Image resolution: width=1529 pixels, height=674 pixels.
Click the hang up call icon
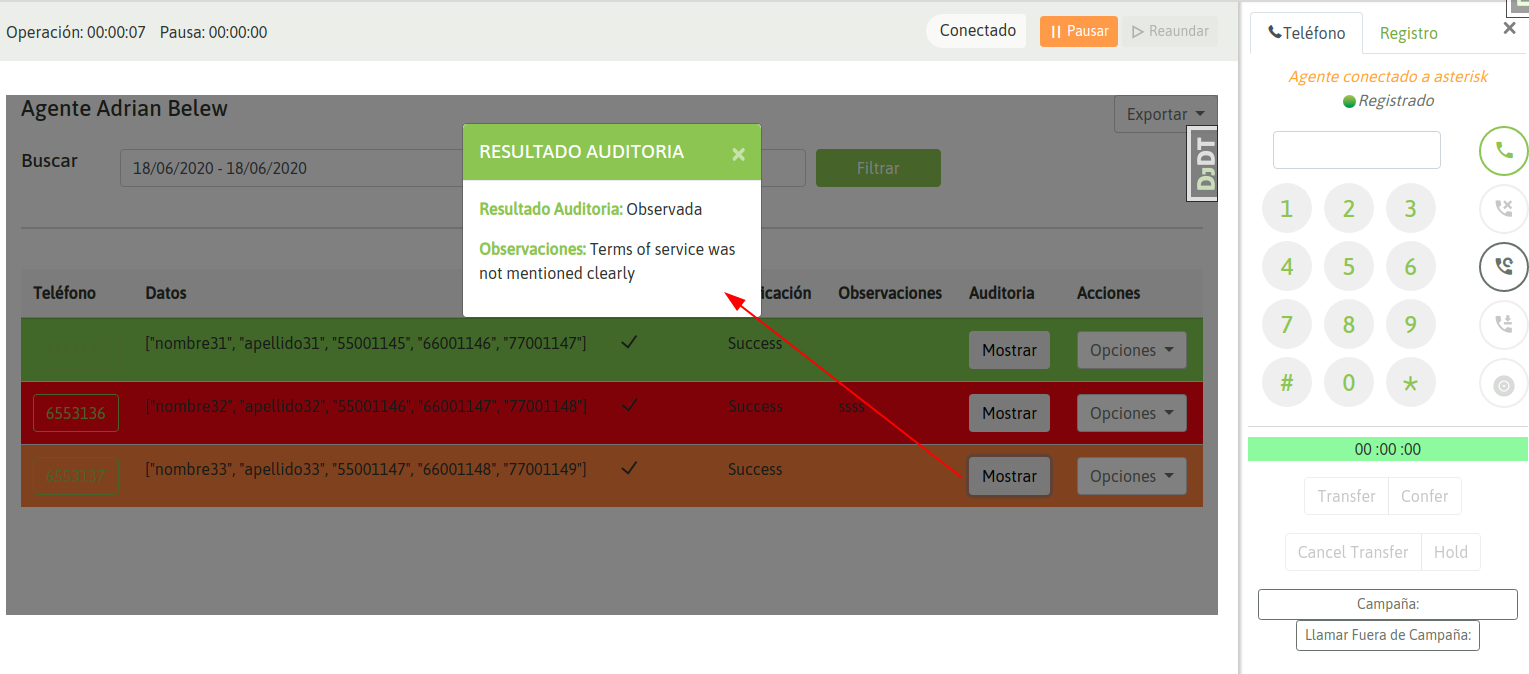pos(1503,209)
